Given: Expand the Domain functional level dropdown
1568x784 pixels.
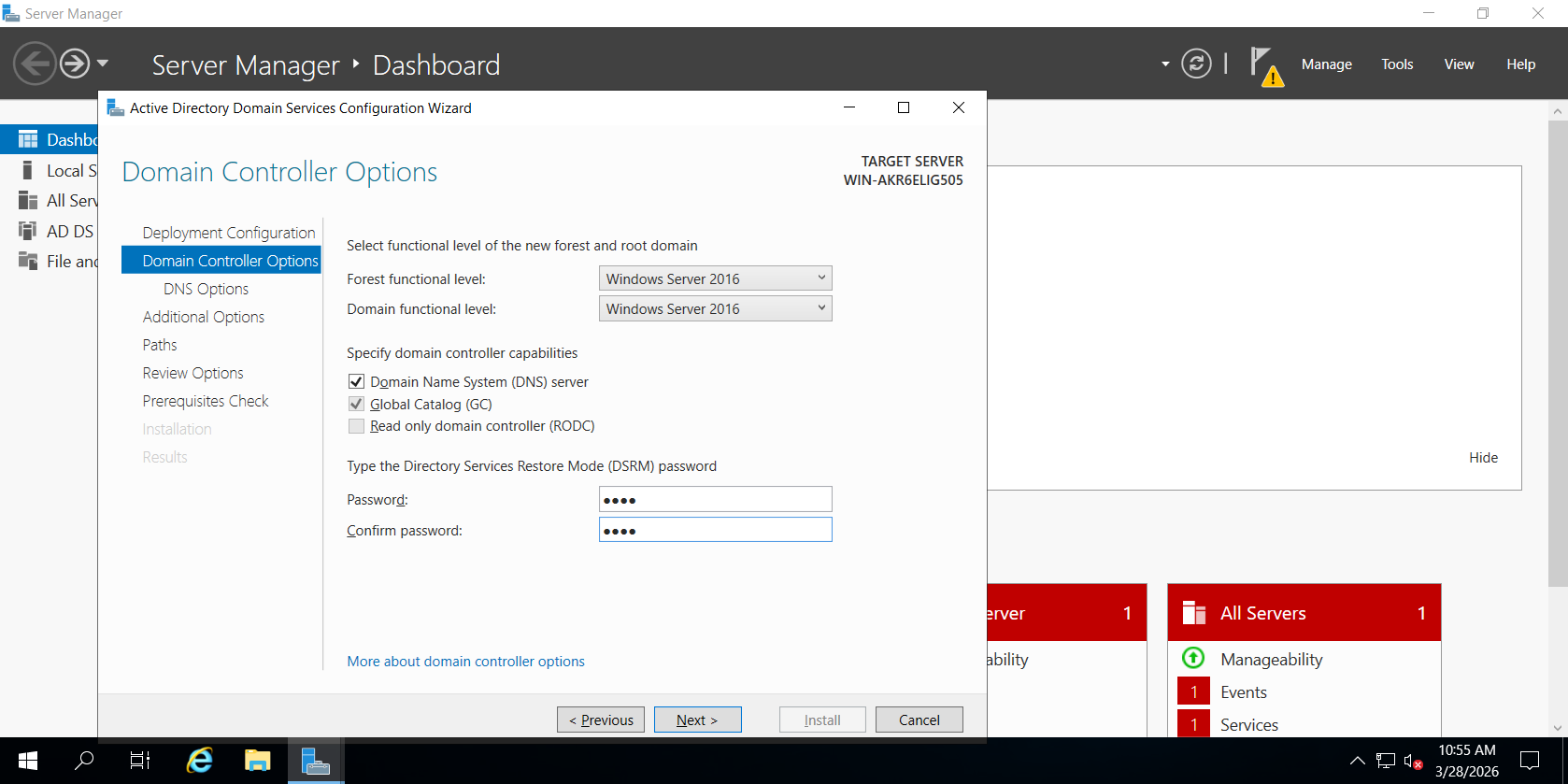Looking at the screenshot, I should pos(715,308).
